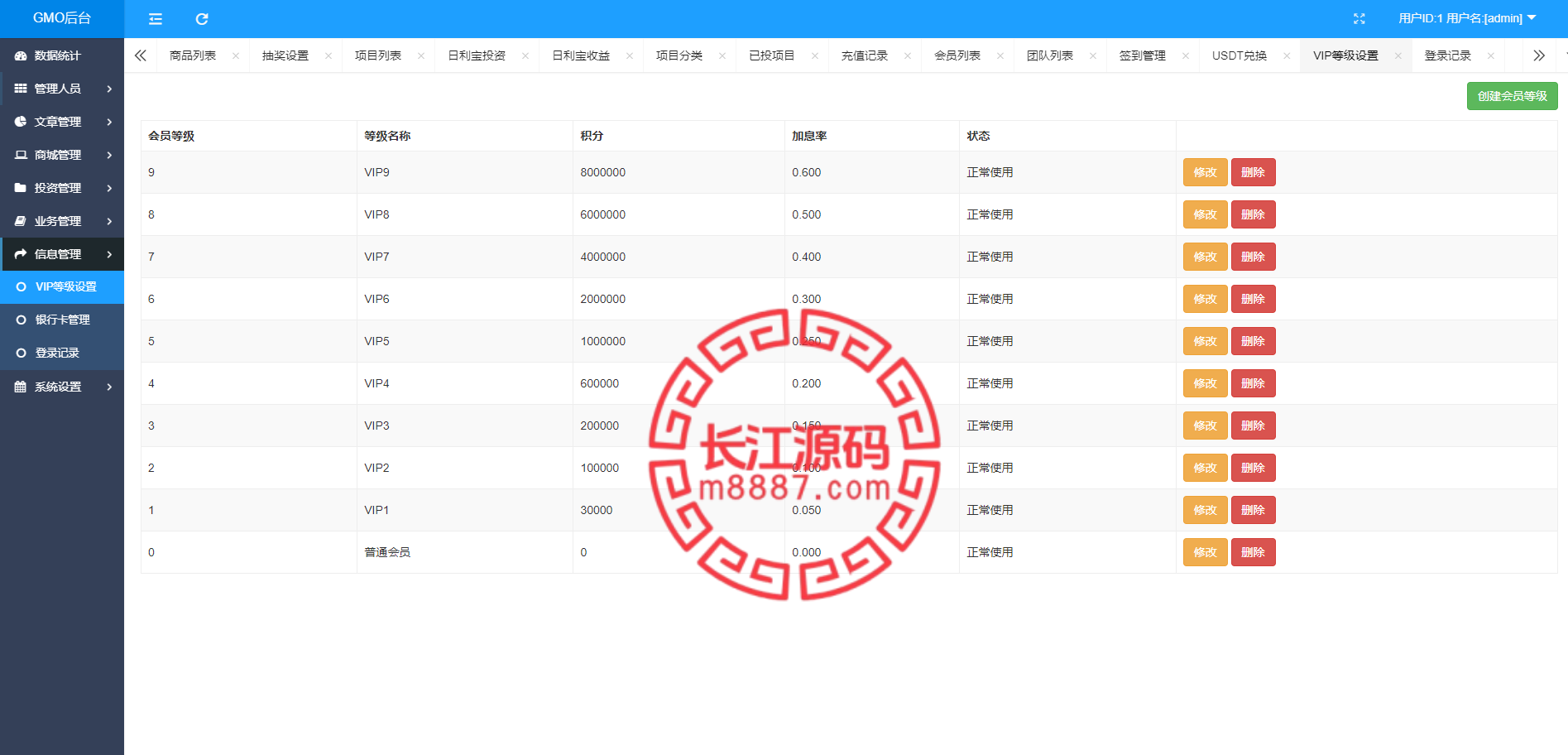Click 删除 for VIP2 row

point(1253,468)
